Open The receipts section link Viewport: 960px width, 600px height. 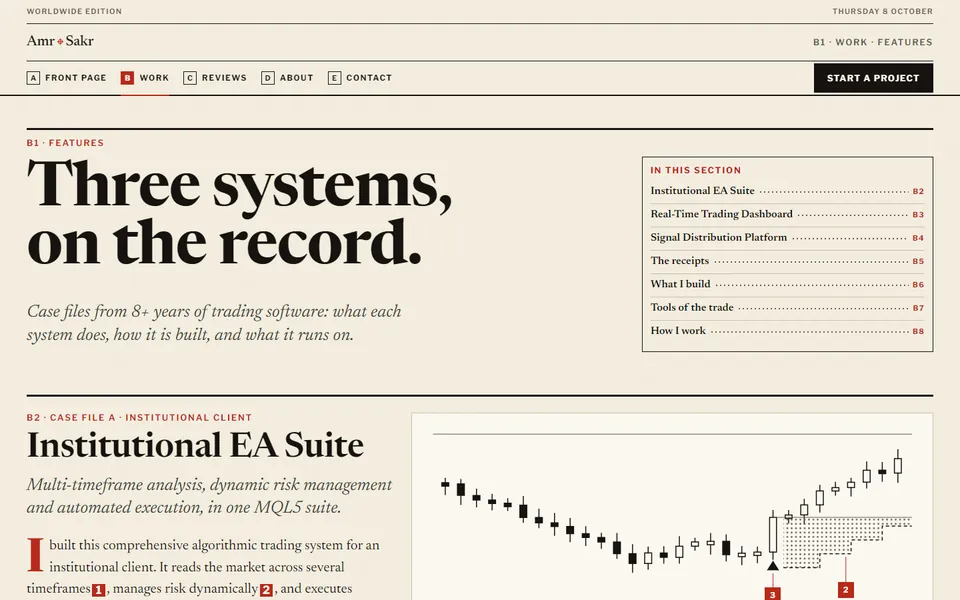[x=787, y=261]
